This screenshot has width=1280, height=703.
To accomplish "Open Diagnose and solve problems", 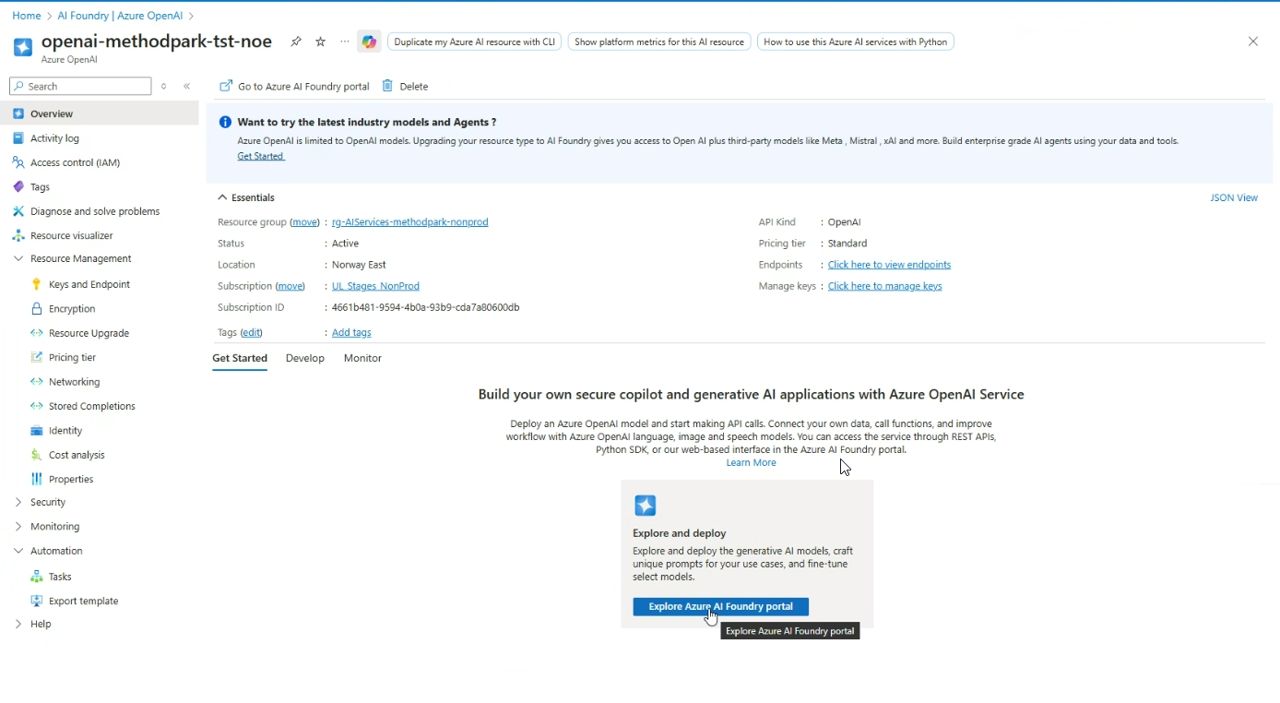I will (x=94, y=211).
